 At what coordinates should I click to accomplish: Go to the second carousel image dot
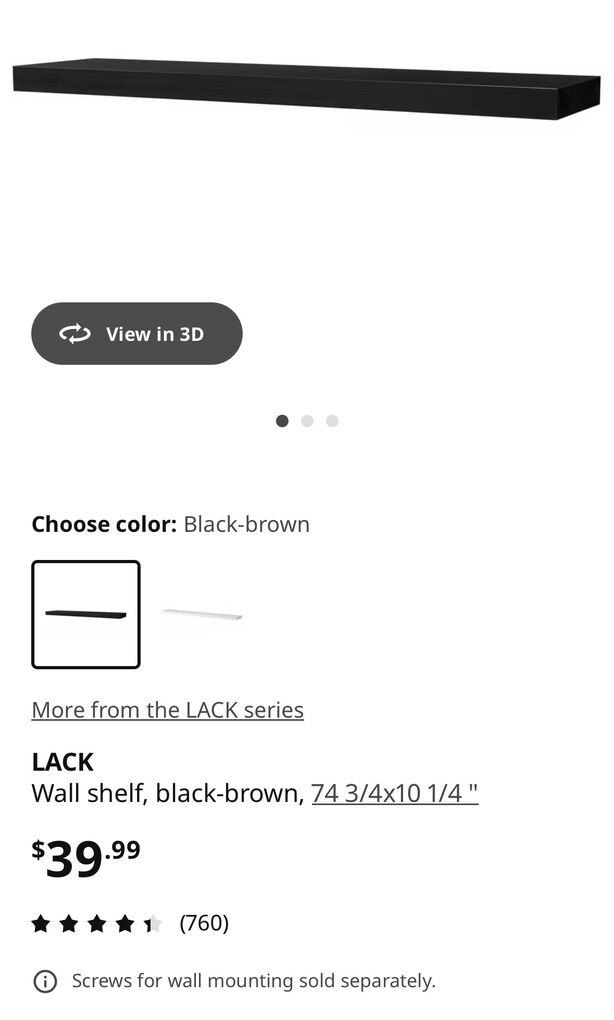pos(307,421)
